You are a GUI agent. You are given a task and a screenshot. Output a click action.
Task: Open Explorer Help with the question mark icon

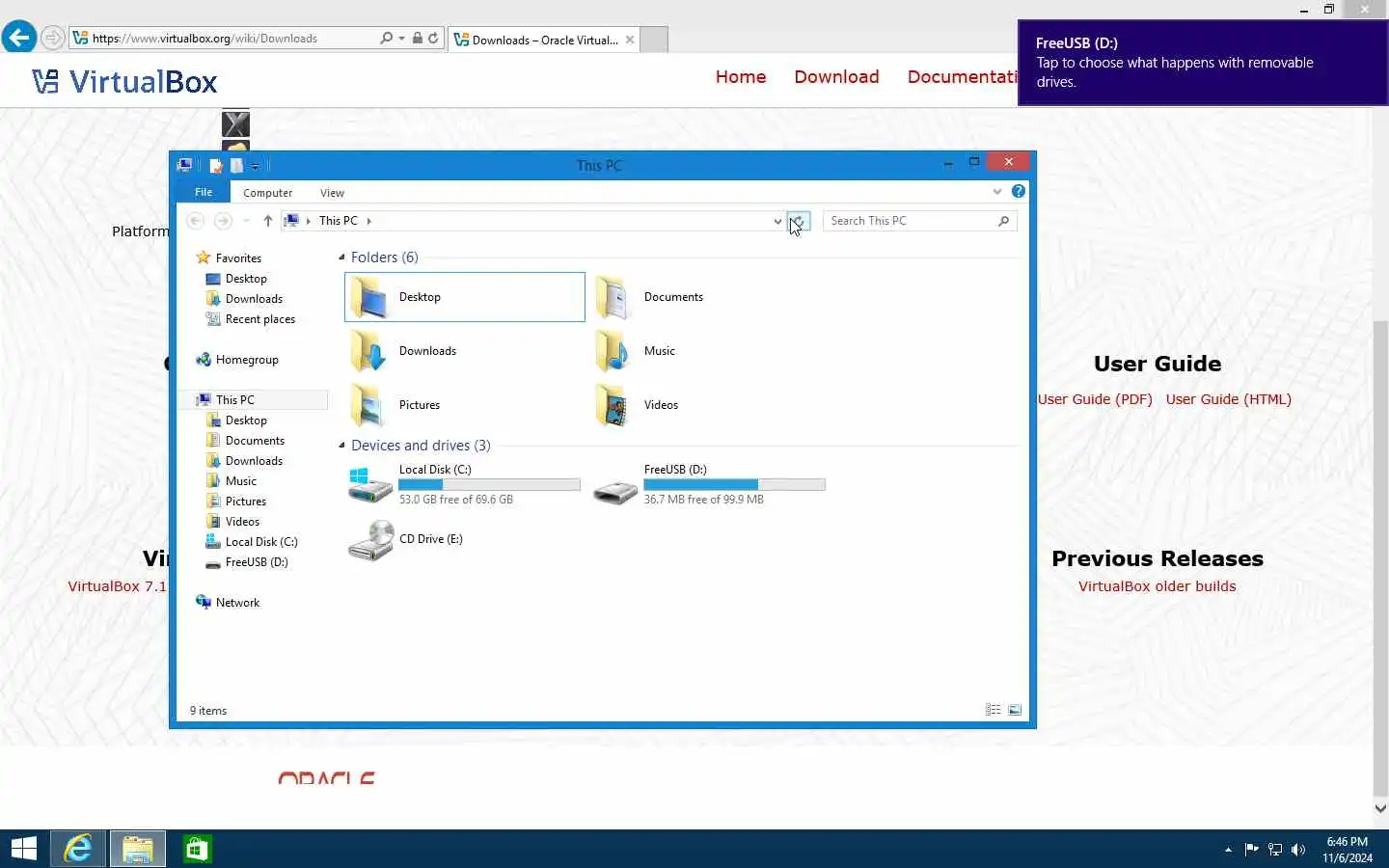1018,191
